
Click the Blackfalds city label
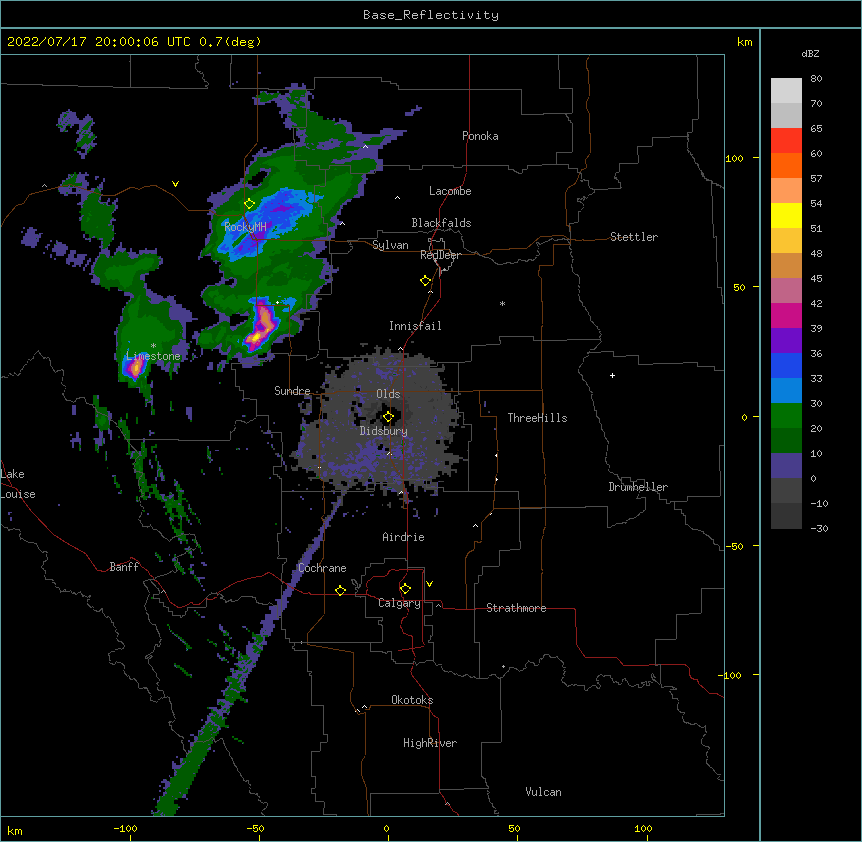[x=441, y=223]
